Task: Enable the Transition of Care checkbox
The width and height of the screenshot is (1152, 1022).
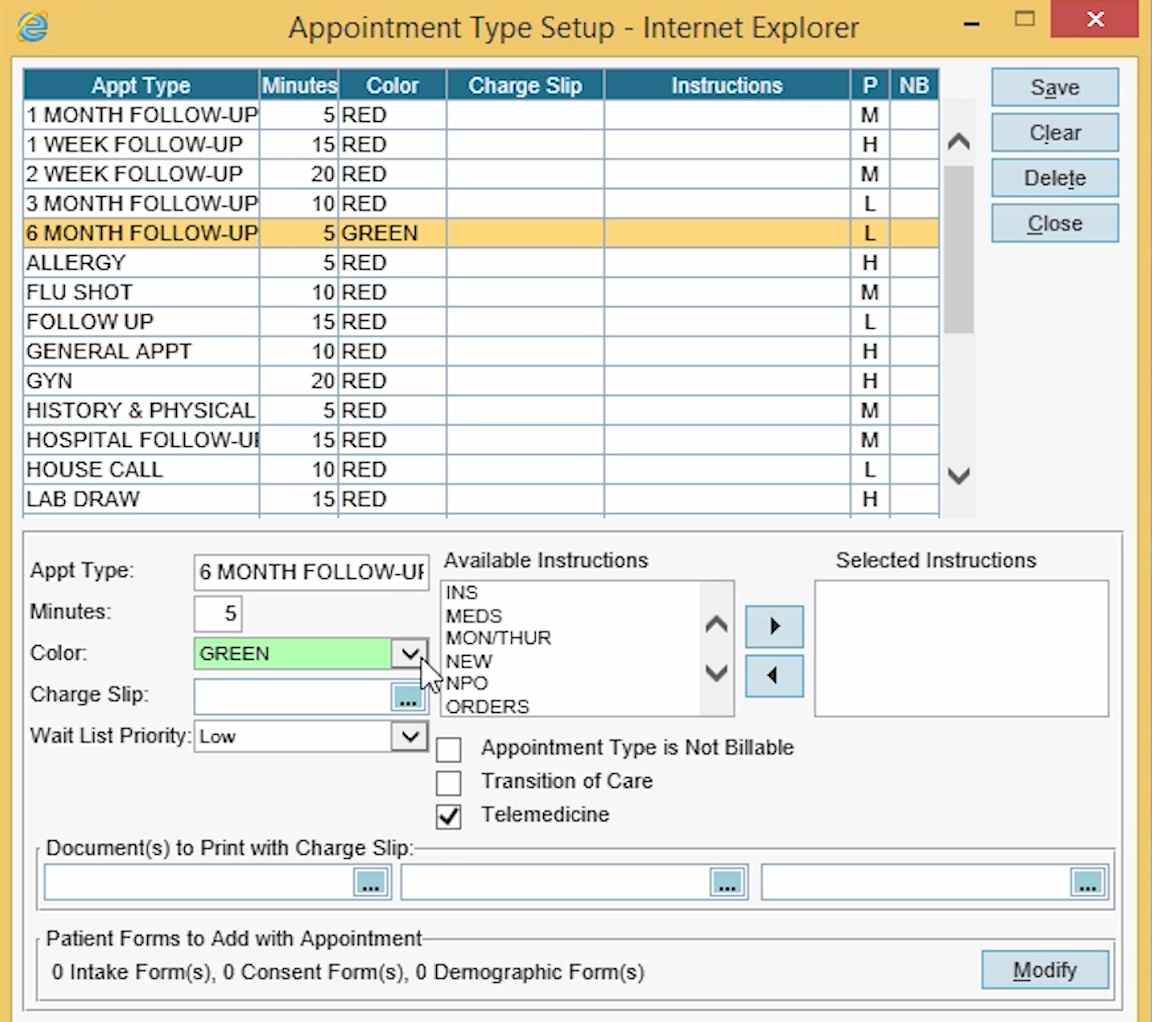Action: pyautogui.click(x=449, y=782)
